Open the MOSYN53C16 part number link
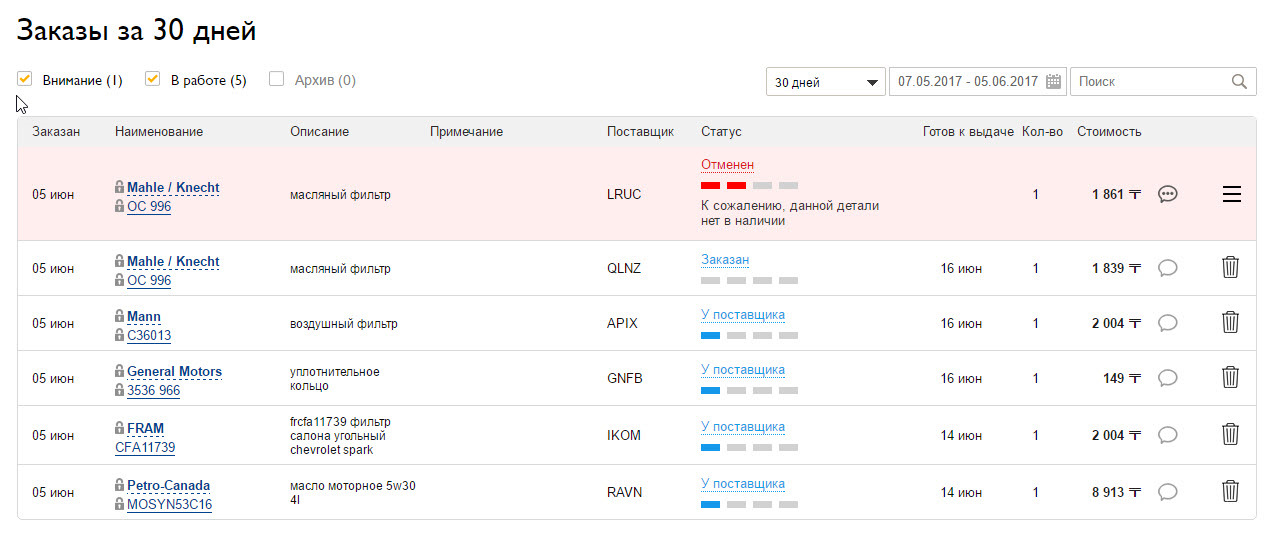 pos(169,505)
